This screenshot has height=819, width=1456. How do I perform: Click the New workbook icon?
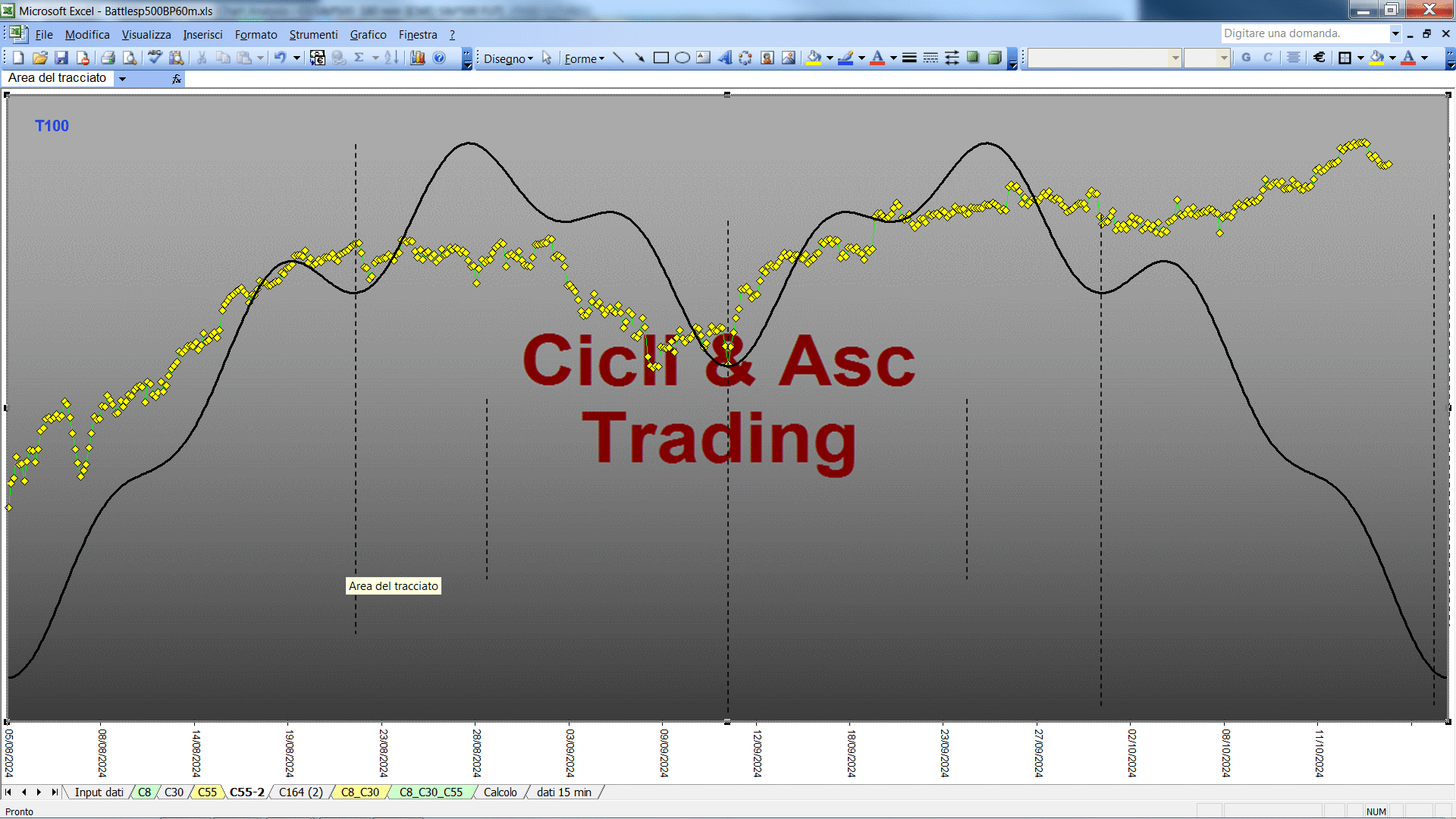pyautogui.click(x=19, y=58)
